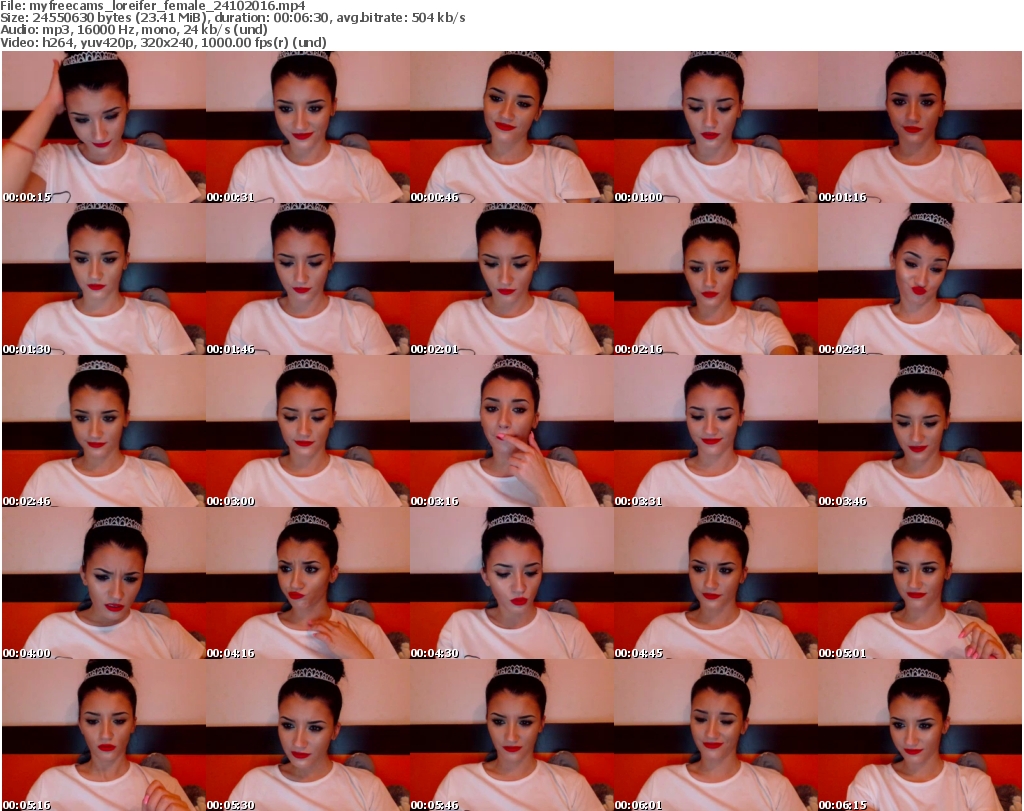
Task: Select the thumbnail frame at 00:01:00
Action: pos(716,127)
